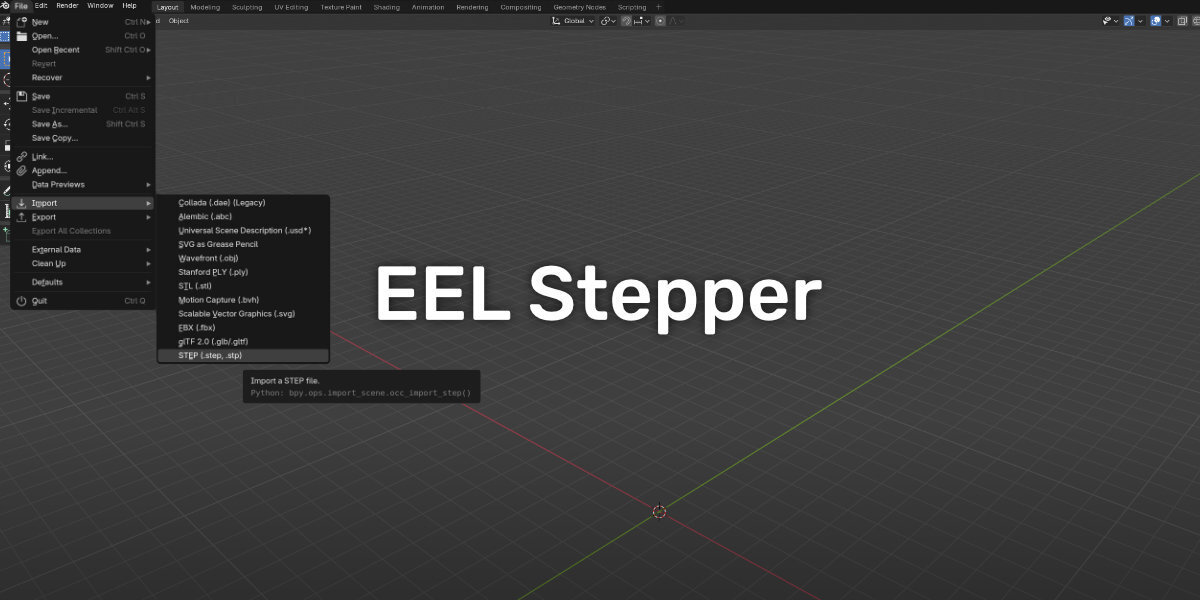Toggle X-ray view icon
Image resolution: width=1200 pixels, height=600 pixels.
click(x=1182, y=21)
